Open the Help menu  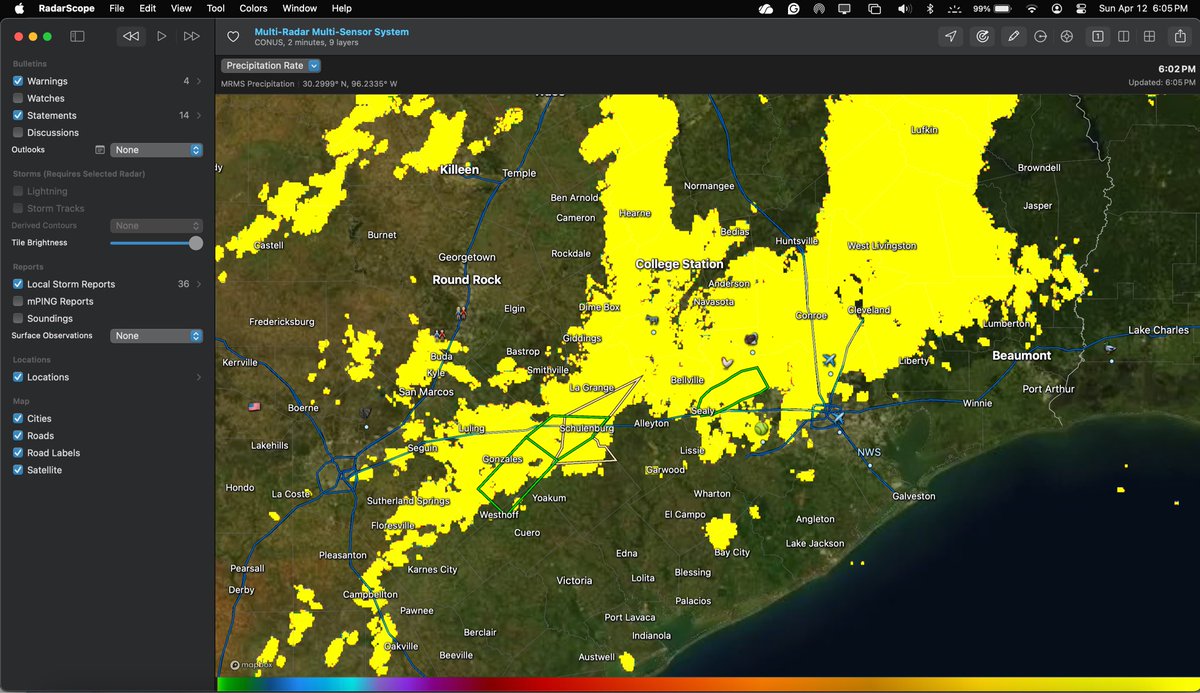(x=342, y=8)
